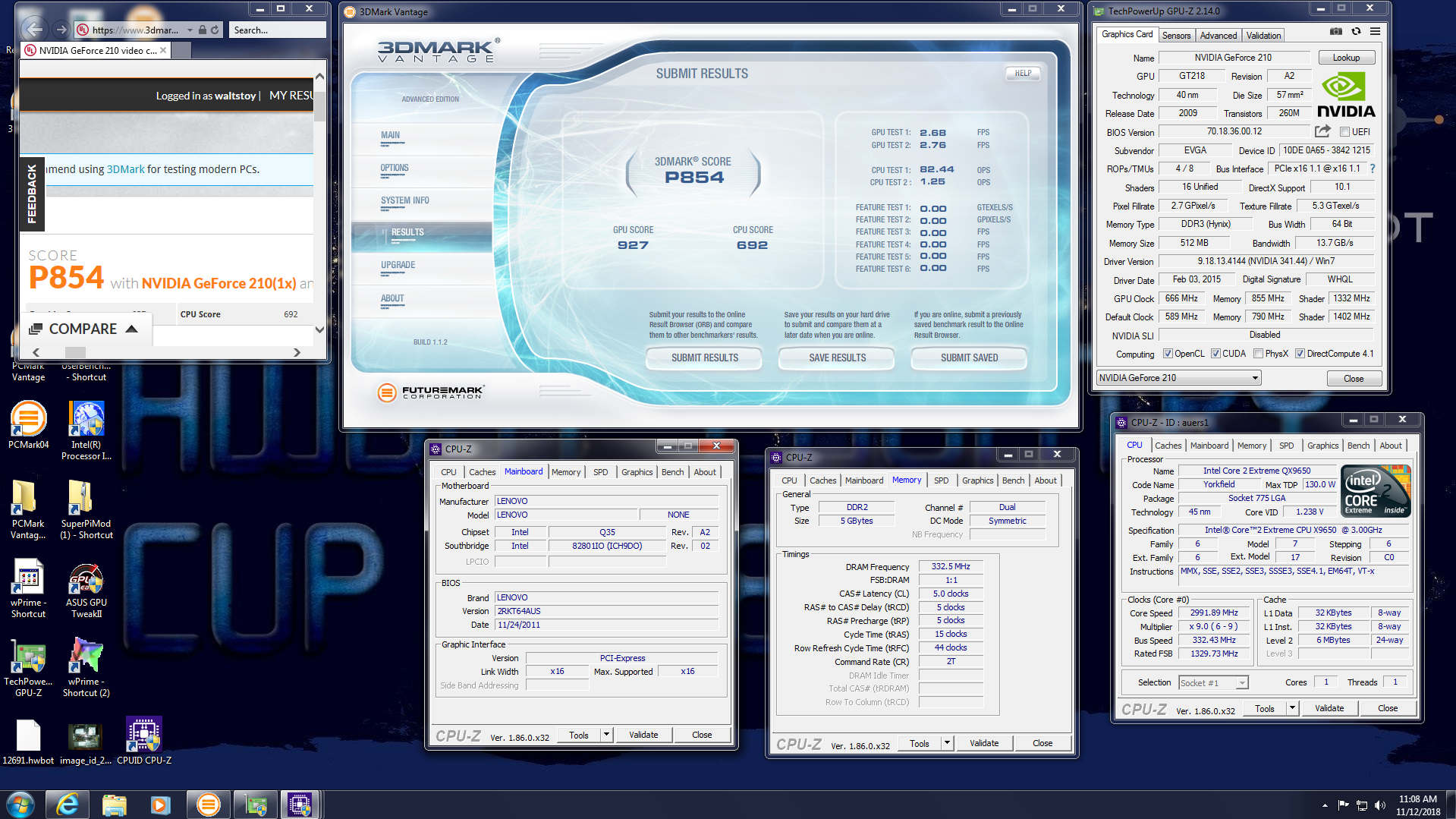Switch to the GPU-Z taskbar button
The image size is (1456, 819).
click(255, 805)
